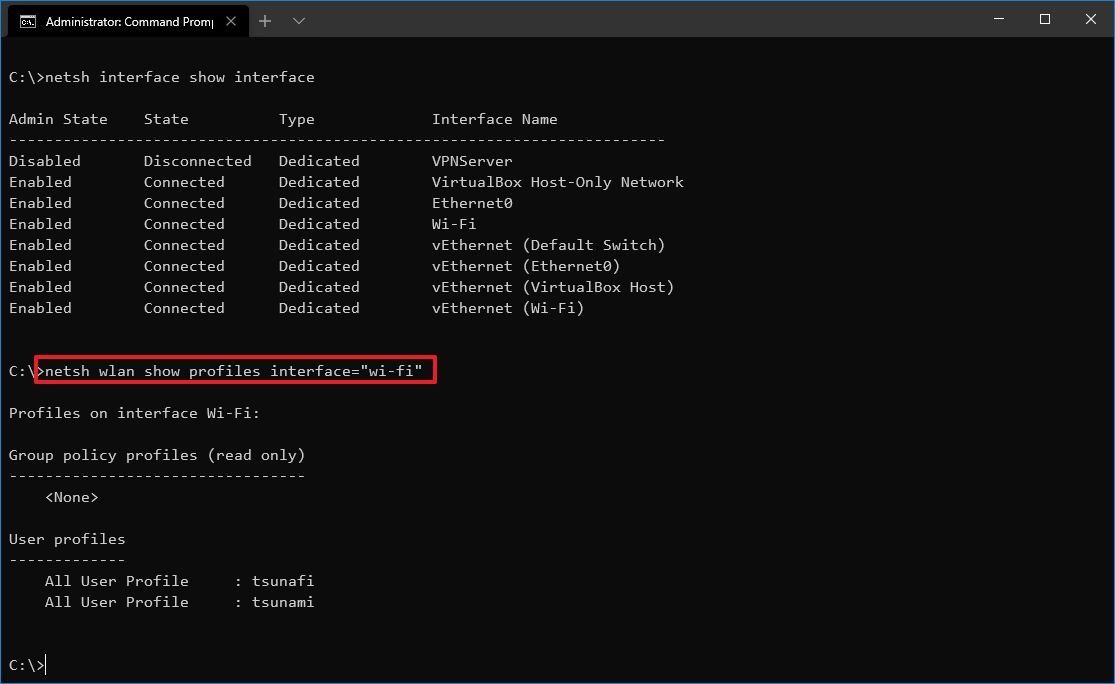Close the Administrator Command Prompt tab
Viewport: 1115px width, 684px height.
pos(231,19)
